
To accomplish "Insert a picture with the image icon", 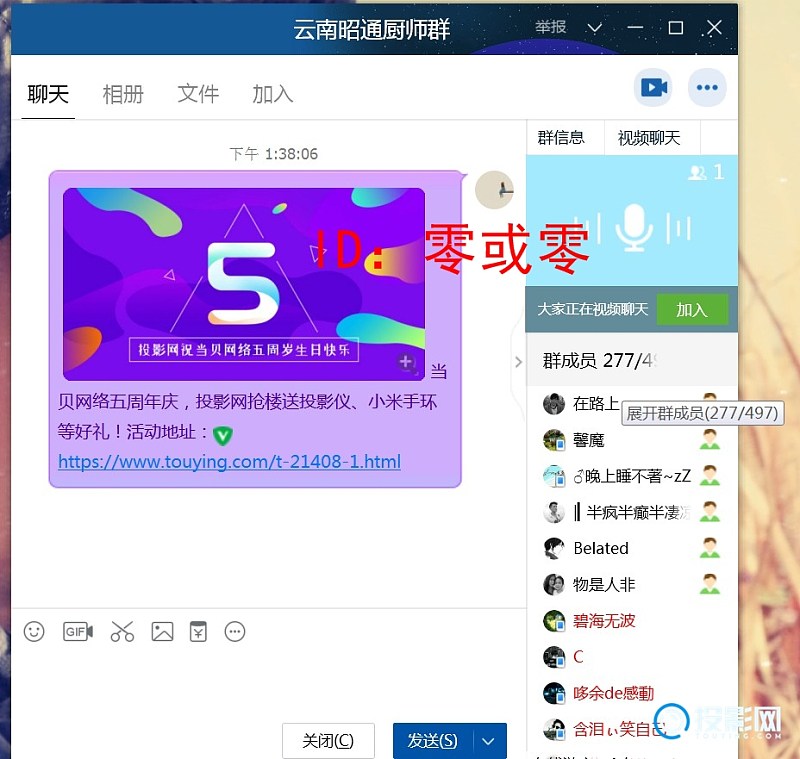I will tap(162, 632).
